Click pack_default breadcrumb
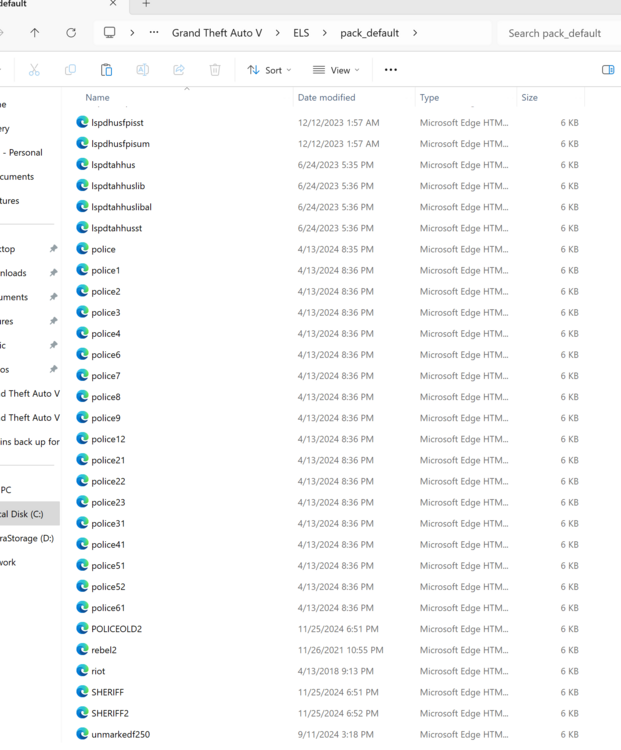The image size is (621, 750). 369,33
